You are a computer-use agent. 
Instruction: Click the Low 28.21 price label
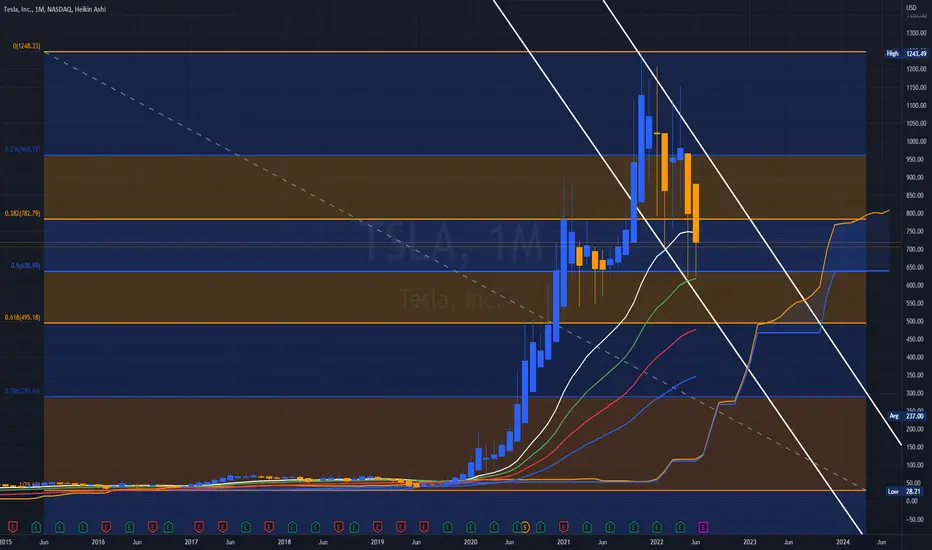click(x=907, y=492)
